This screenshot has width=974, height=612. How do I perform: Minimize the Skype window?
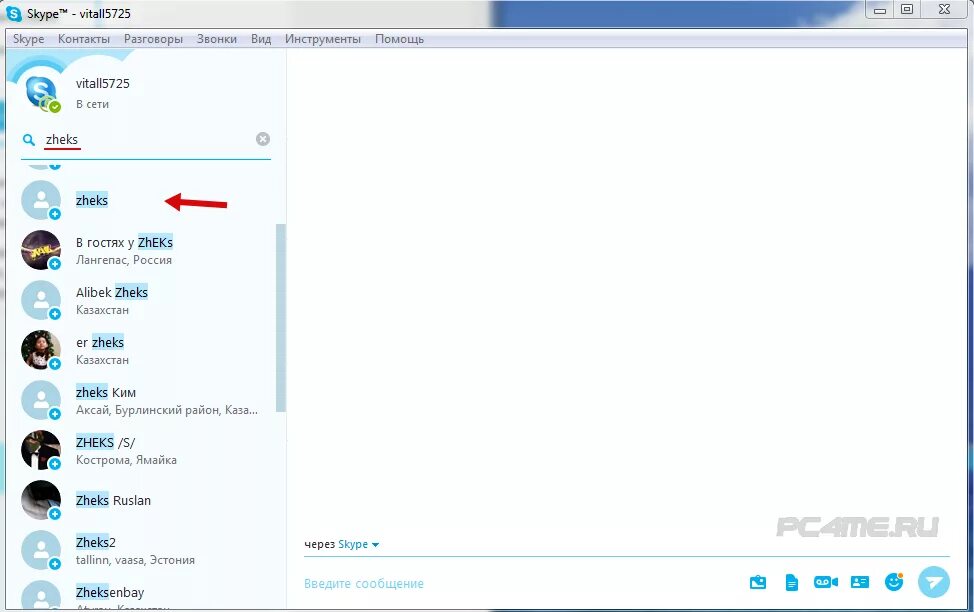coord(880,9)
